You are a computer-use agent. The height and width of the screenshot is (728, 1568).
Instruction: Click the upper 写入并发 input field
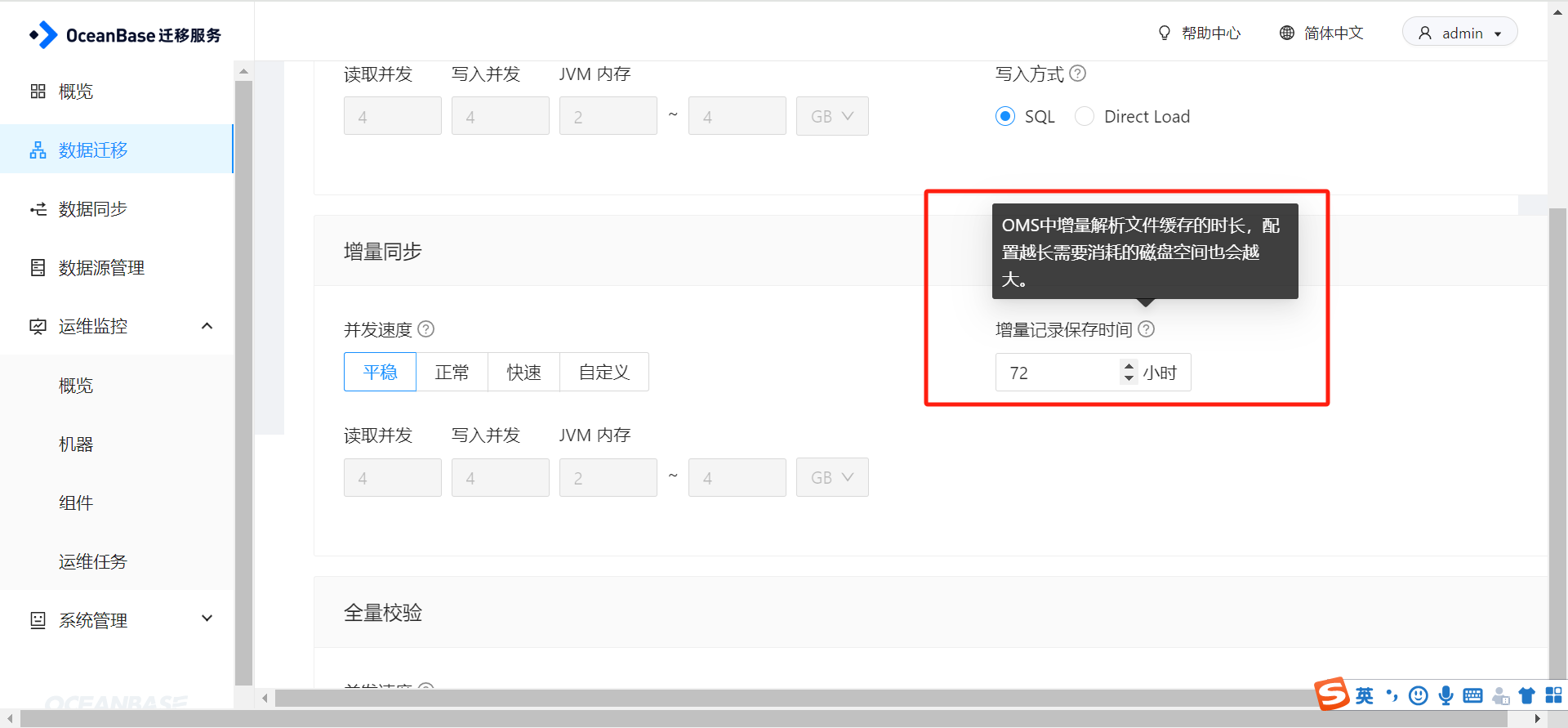click(501, 116)
